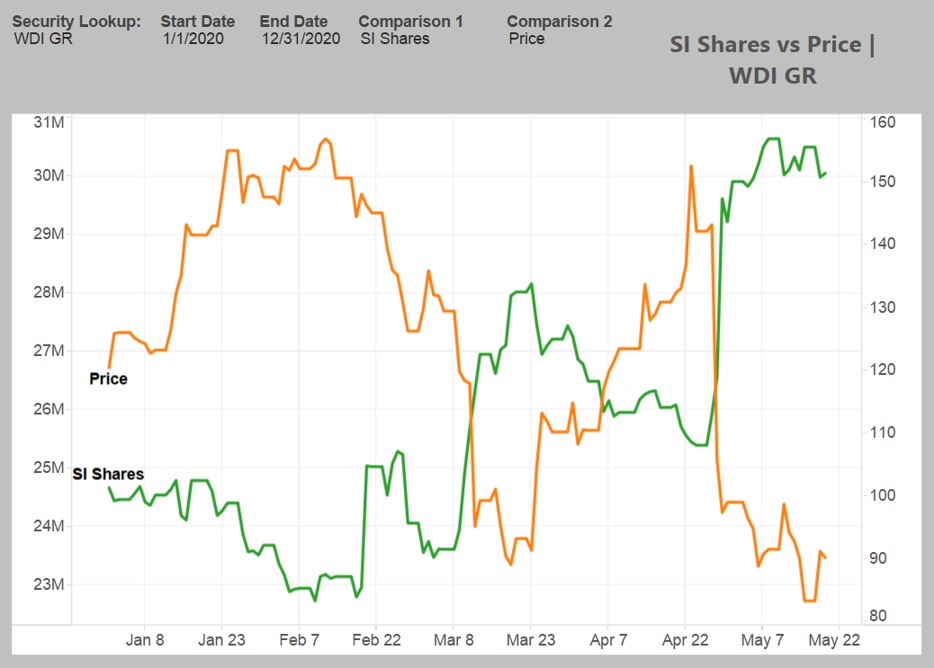934x668 pixels.
Task: Click the Security Lookup header label
Action: pos(76,21)
